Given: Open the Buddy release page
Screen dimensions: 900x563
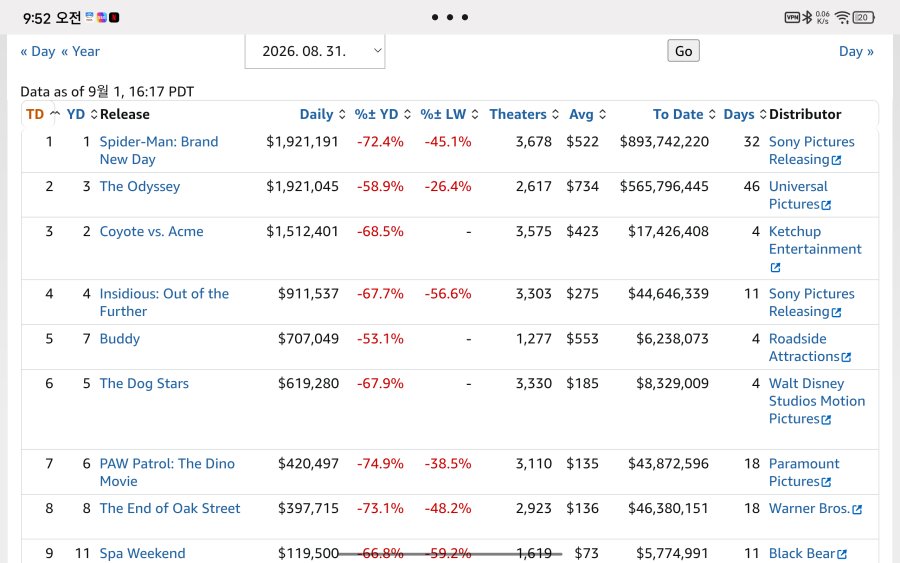Looking at the screenshot, I should pyautogui.click(x=119, y=339).
